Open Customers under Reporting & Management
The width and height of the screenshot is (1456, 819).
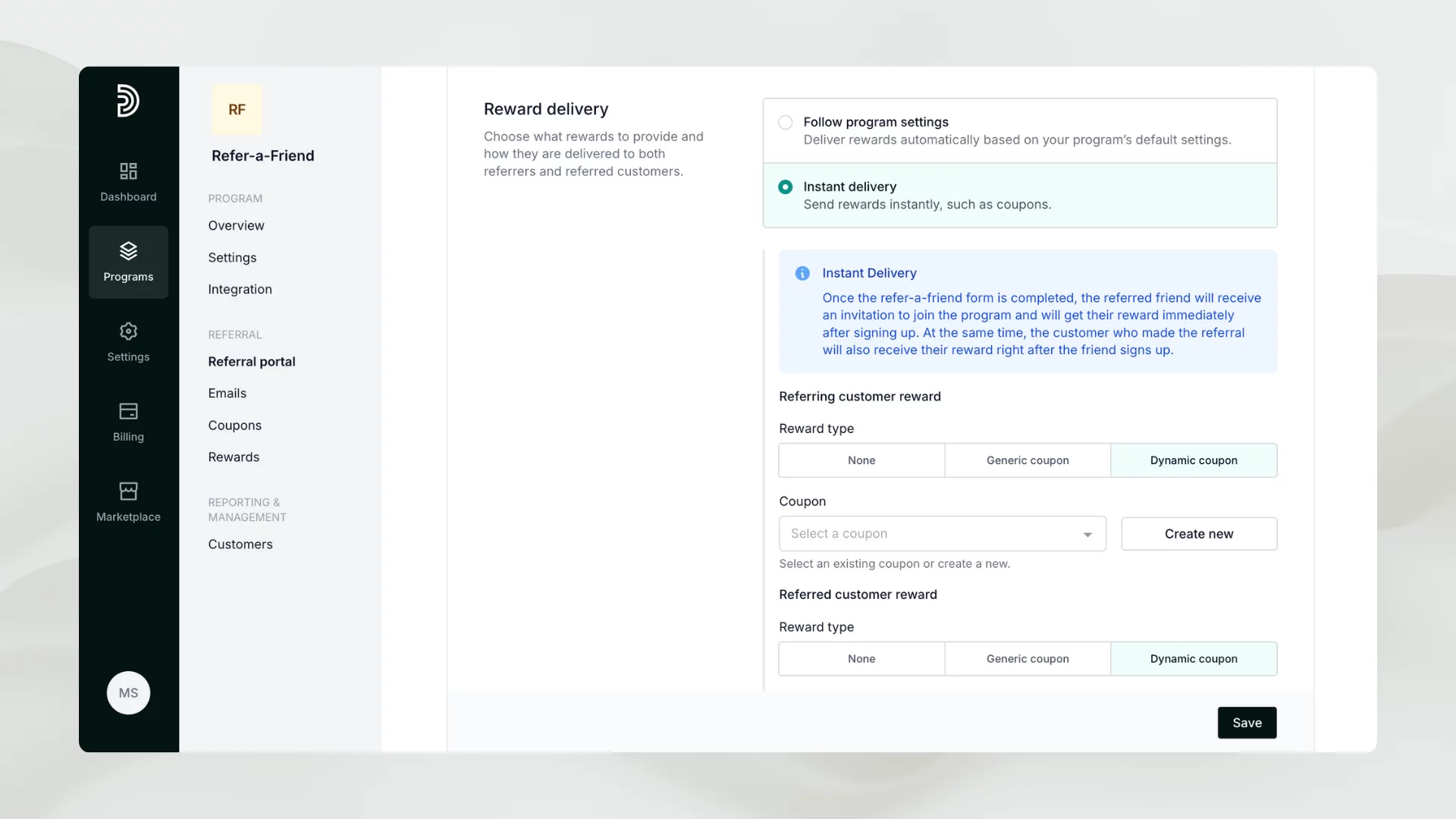pos(240,544)
